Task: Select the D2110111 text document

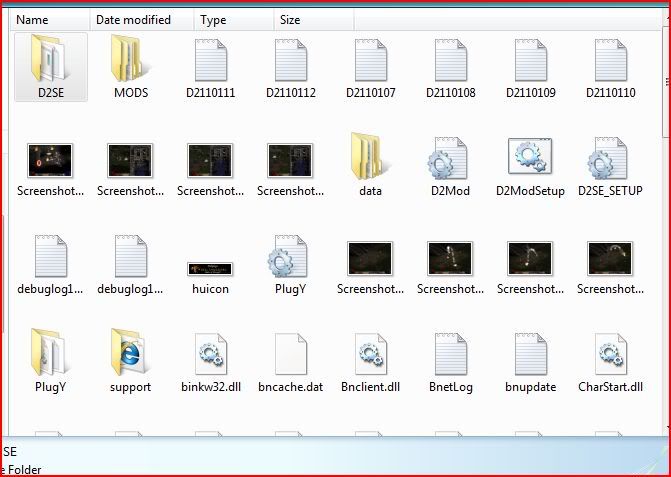Action: 210,60
